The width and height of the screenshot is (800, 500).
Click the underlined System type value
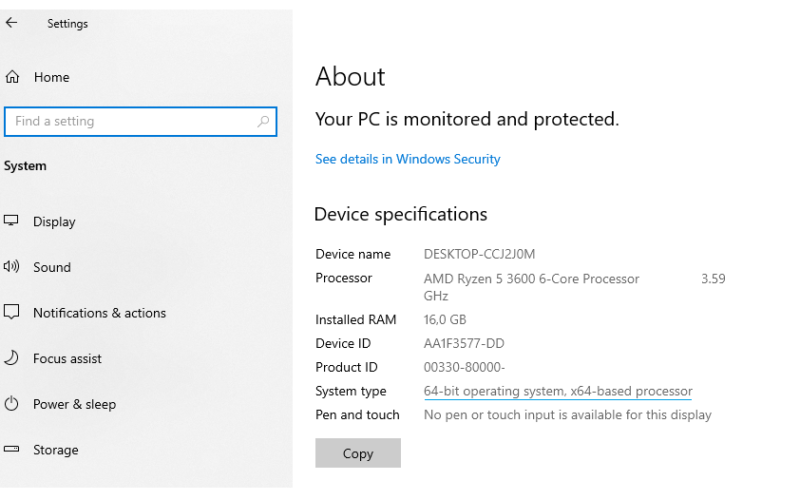pos(558,391)
